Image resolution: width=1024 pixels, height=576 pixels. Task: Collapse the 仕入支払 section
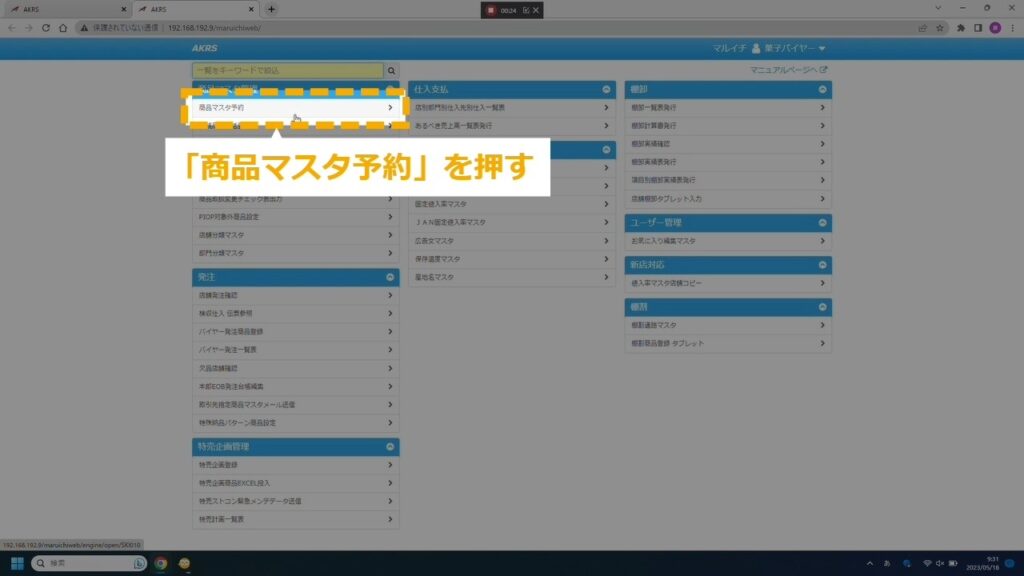pyautogui.click(x=606, y=89)
